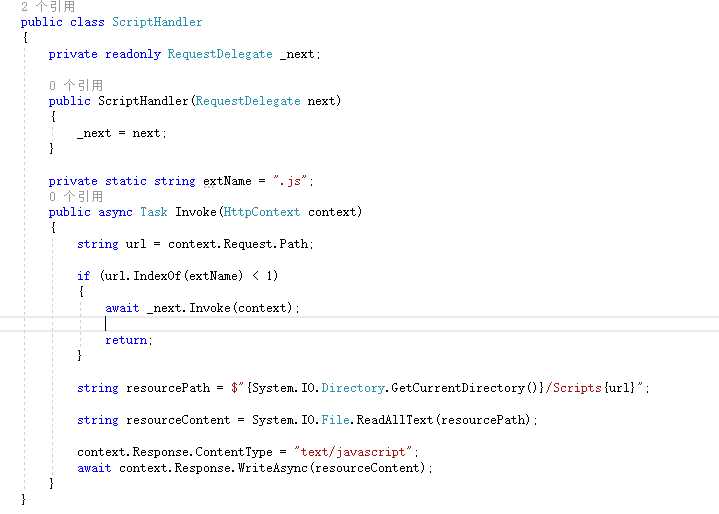Click the WriteAsync method call
719x514 pixels.
point(272,468)
